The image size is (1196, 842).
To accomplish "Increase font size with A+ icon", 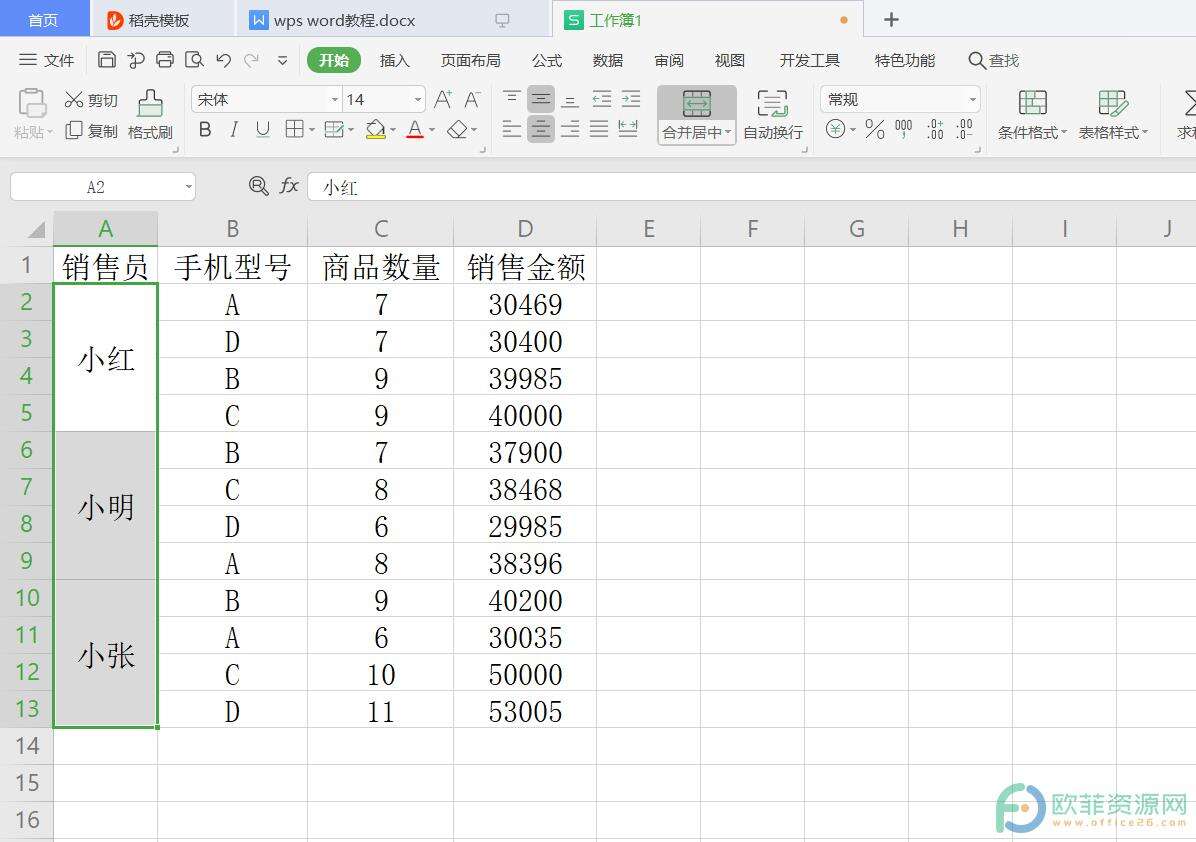I will [443, 99].
